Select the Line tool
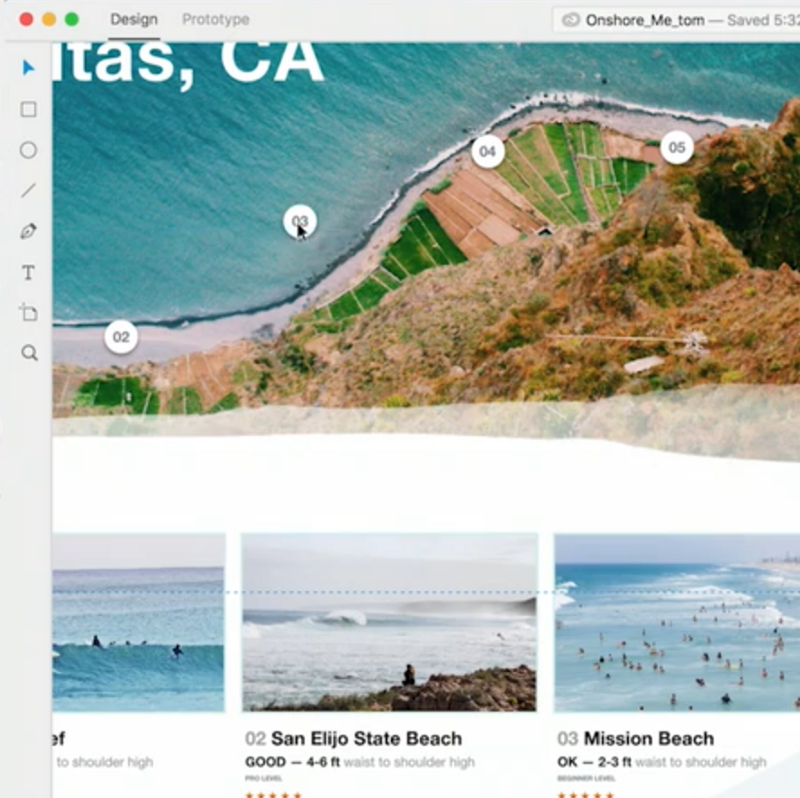 tap(29, 190)
